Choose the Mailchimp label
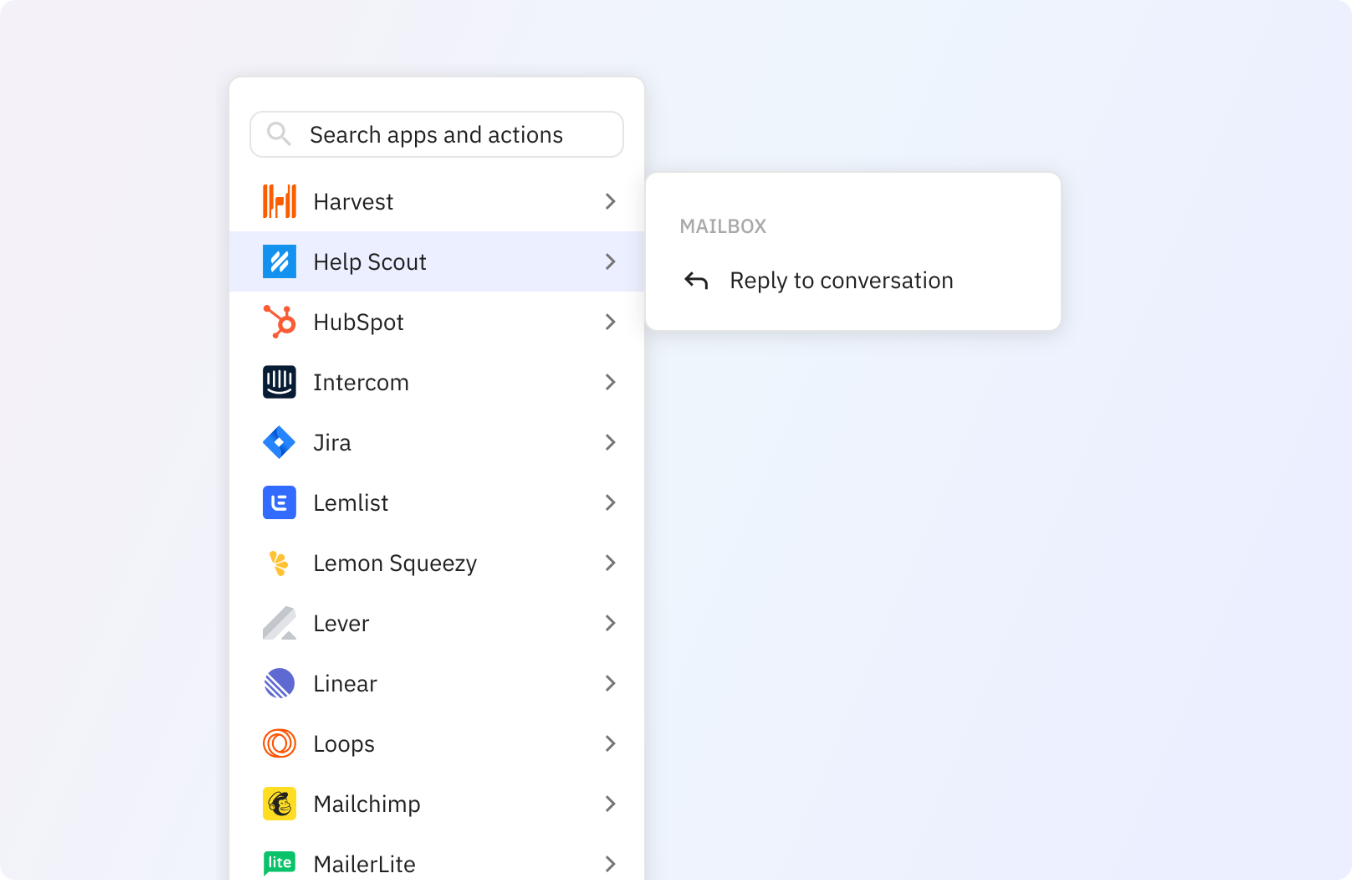Screen dimensions: 1352x880 (x=367, y=804)
